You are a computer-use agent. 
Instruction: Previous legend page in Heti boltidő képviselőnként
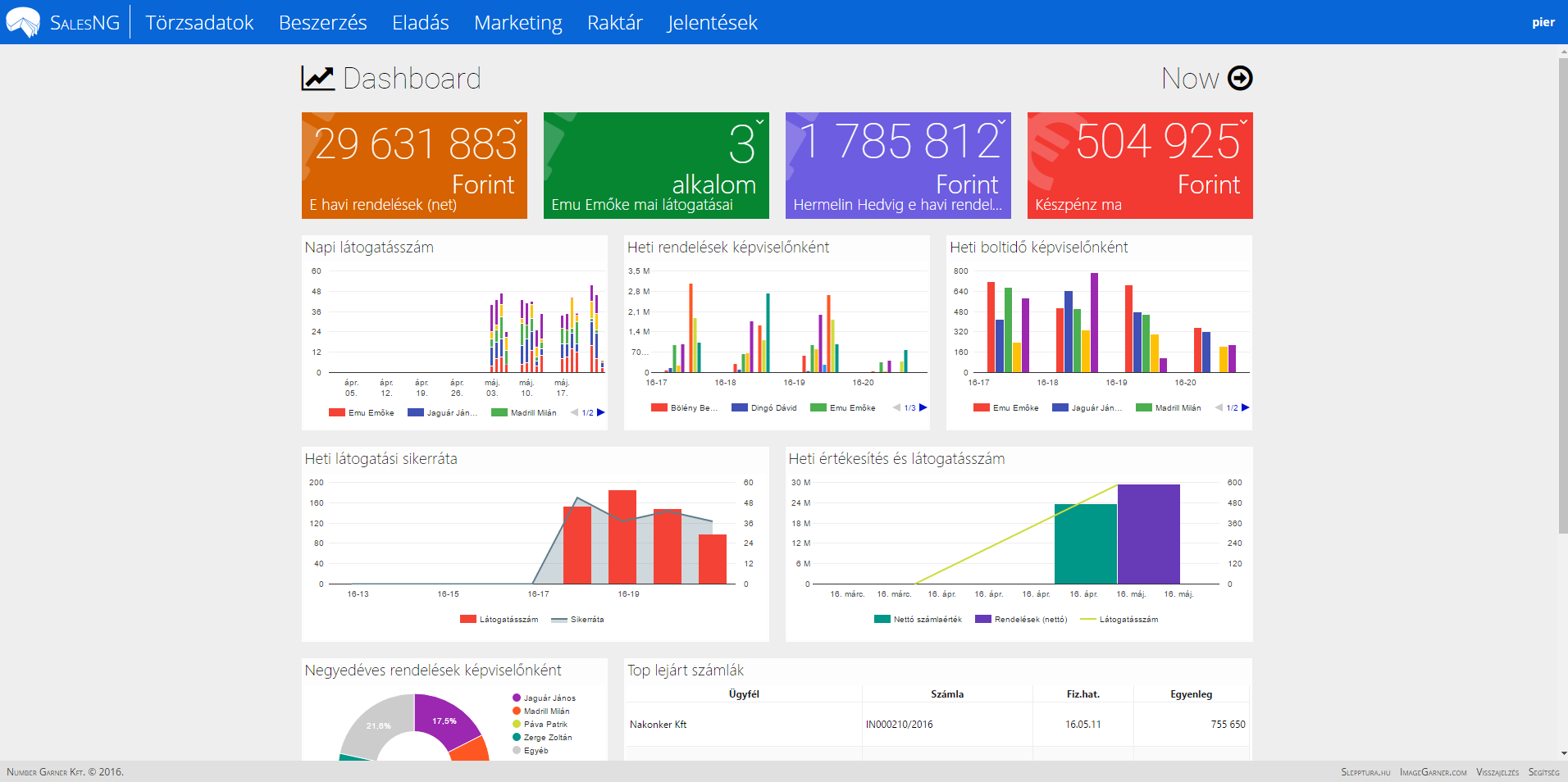click(1219, 407)
